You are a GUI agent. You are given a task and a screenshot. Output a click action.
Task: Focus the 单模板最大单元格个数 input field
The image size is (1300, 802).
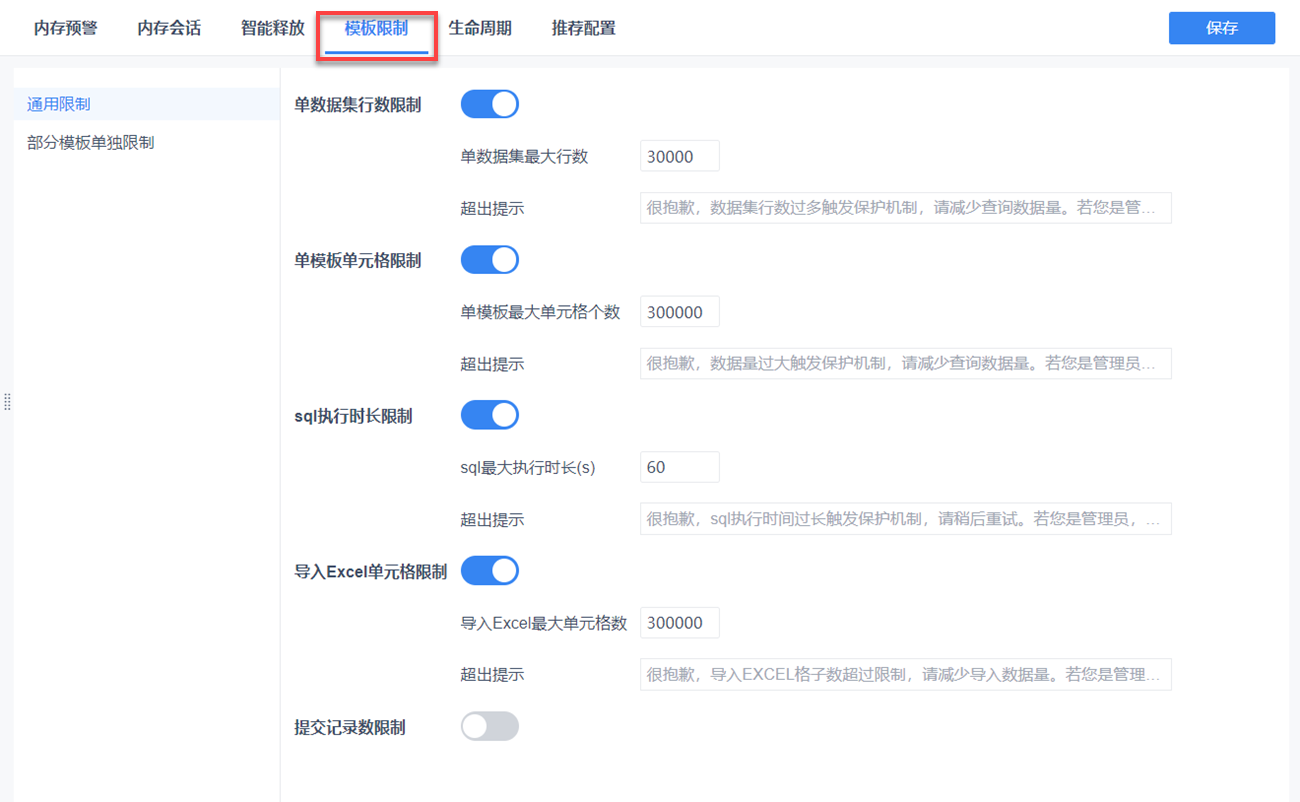coord(680,312)
